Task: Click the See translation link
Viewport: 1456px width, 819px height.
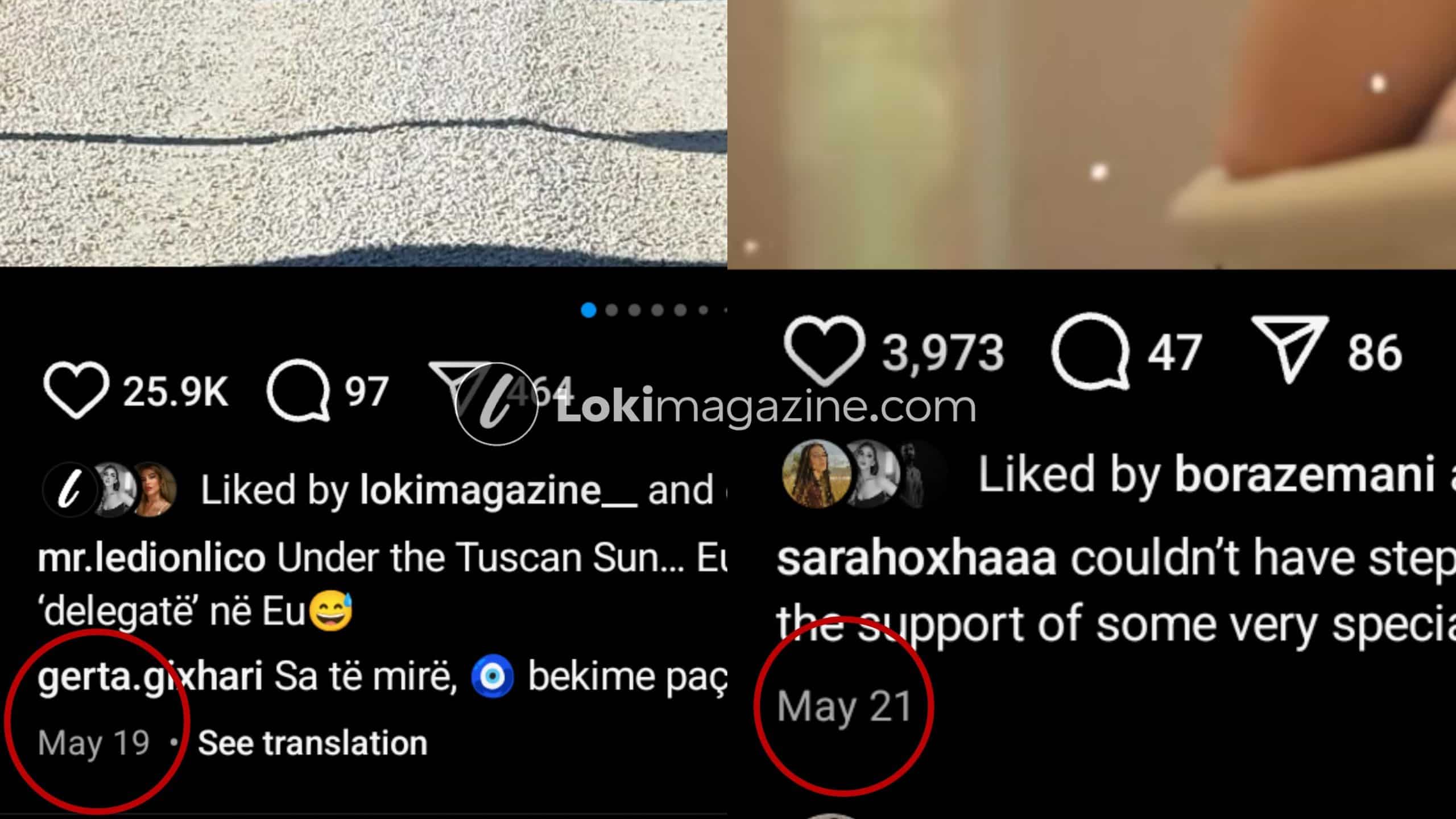Action: coord(312,743)
